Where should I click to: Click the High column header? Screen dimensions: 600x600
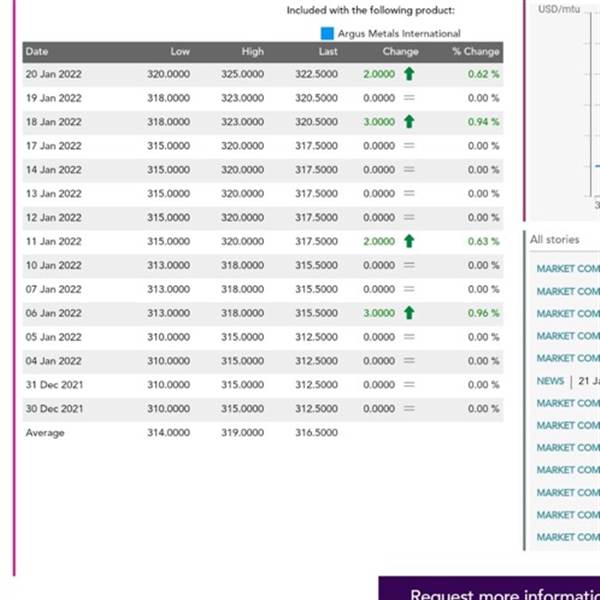coord(253,52)
